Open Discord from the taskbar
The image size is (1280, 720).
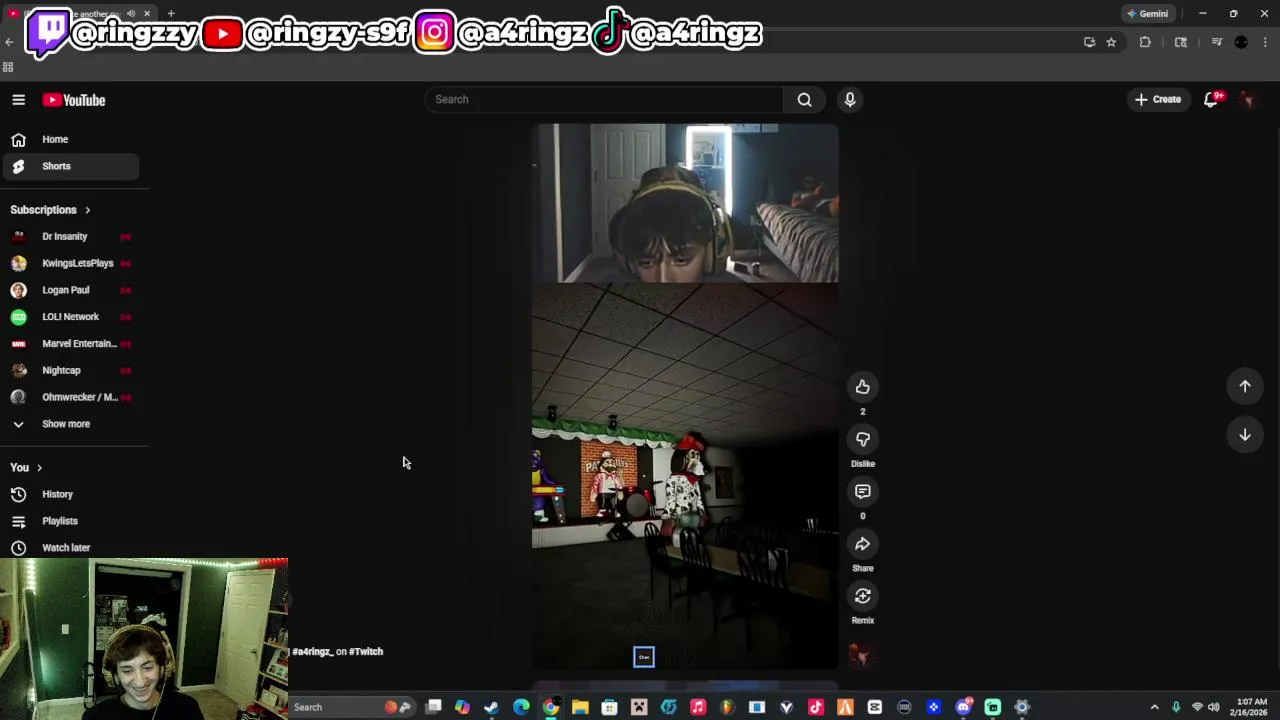963,707
